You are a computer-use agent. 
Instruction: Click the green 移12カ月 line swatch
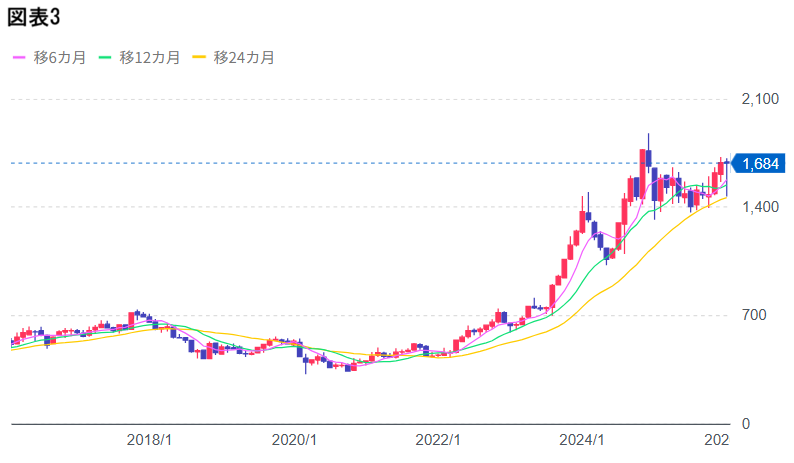[x=106, y=58]
